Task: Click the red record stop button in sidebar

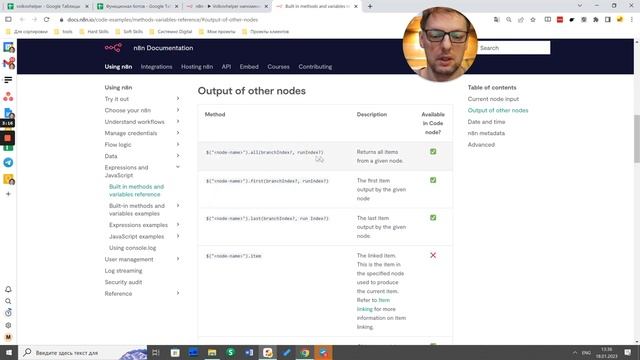Action: pyautogui.click(x=7, y=138)
